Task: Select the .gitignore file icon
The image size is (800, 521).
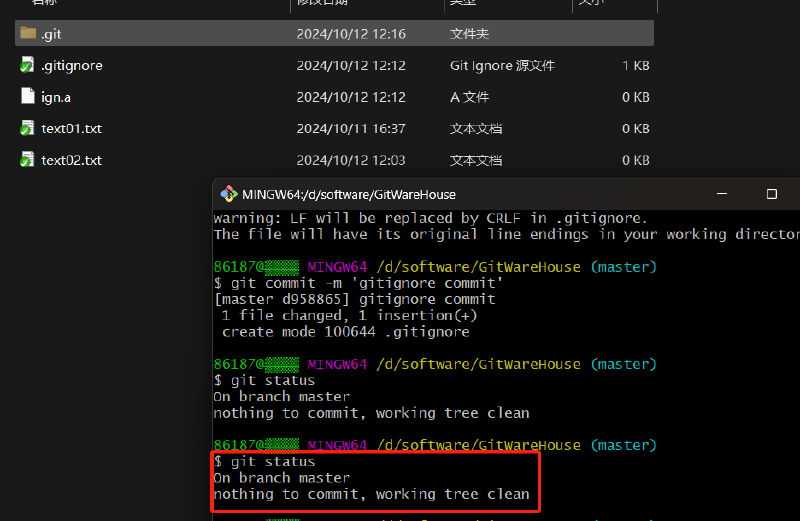Action: tap(28, 65)
